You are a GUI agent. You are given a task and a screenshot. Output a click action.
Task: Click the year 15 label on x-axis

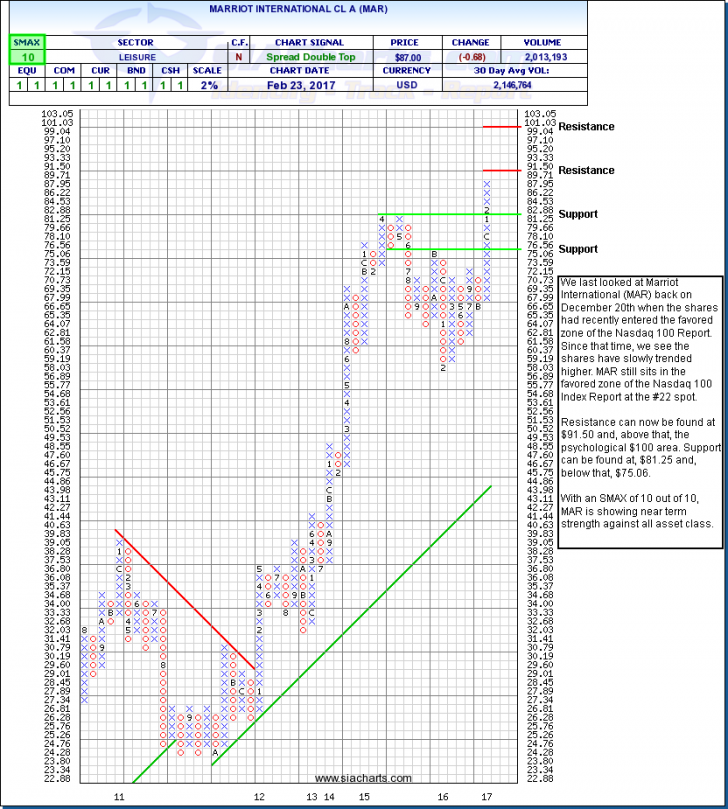click(366, 796)
